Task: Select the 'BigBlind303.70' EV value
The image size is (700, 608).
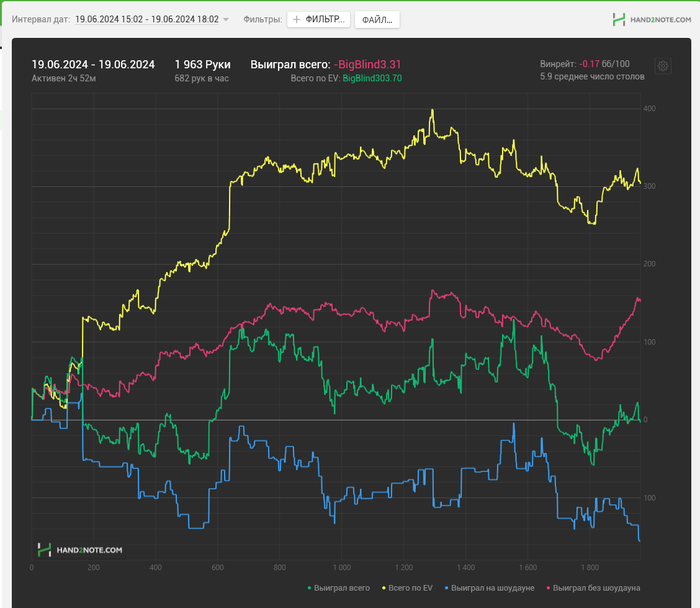Action: pyautogui.click(x=372, y=78)
